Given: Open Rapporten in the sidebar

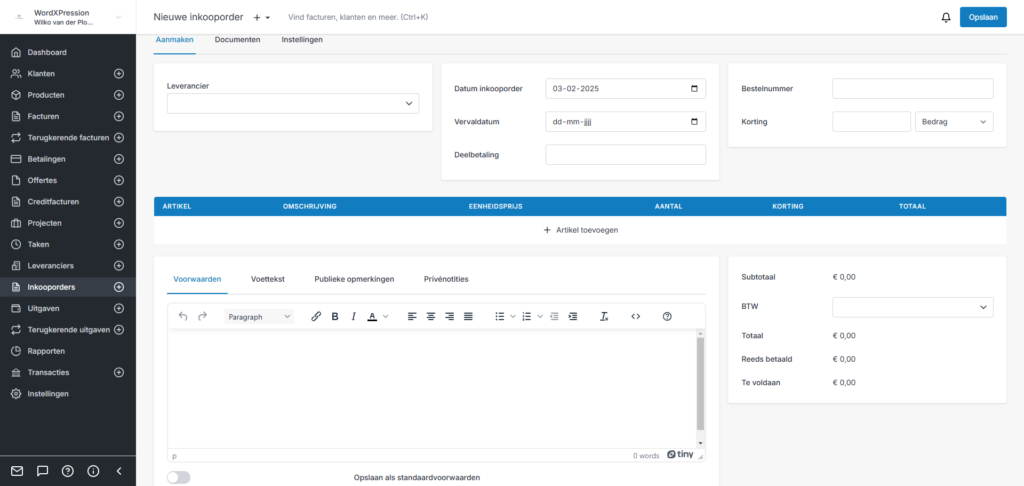Looking at the screenshot, I should 46,351.
